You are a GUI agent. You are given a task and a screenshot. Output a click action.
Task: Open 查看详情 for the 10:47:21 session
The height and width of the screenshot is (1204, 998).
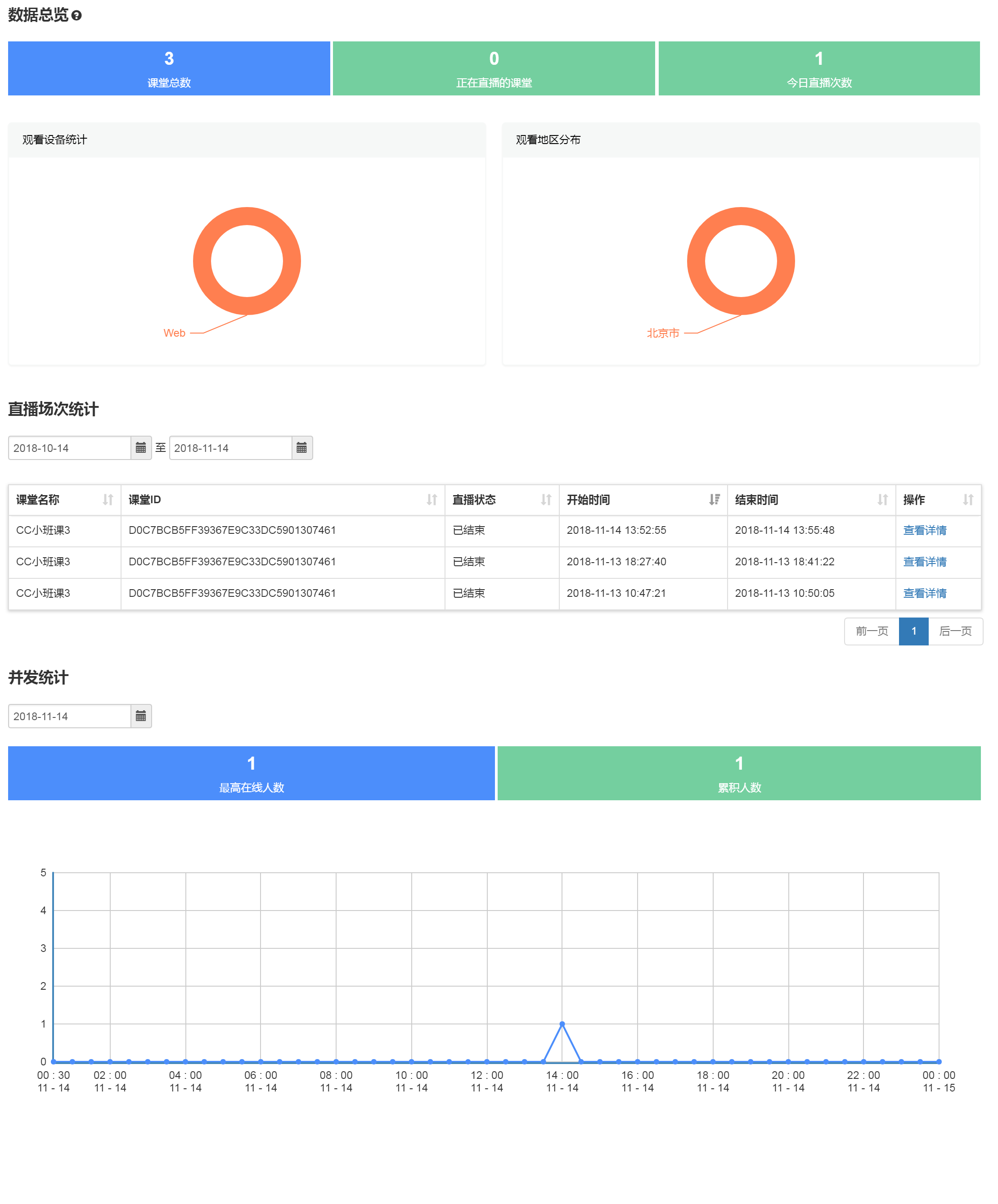pos(924,593)
